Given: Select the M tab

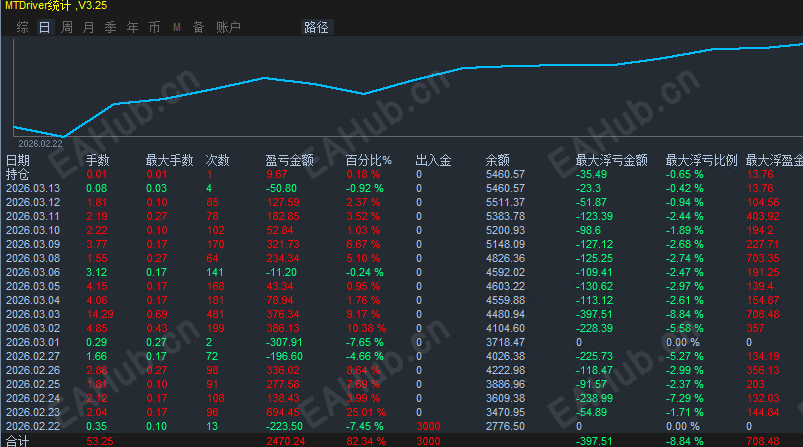Looking at the screenshot, I should tap(177, 27).
